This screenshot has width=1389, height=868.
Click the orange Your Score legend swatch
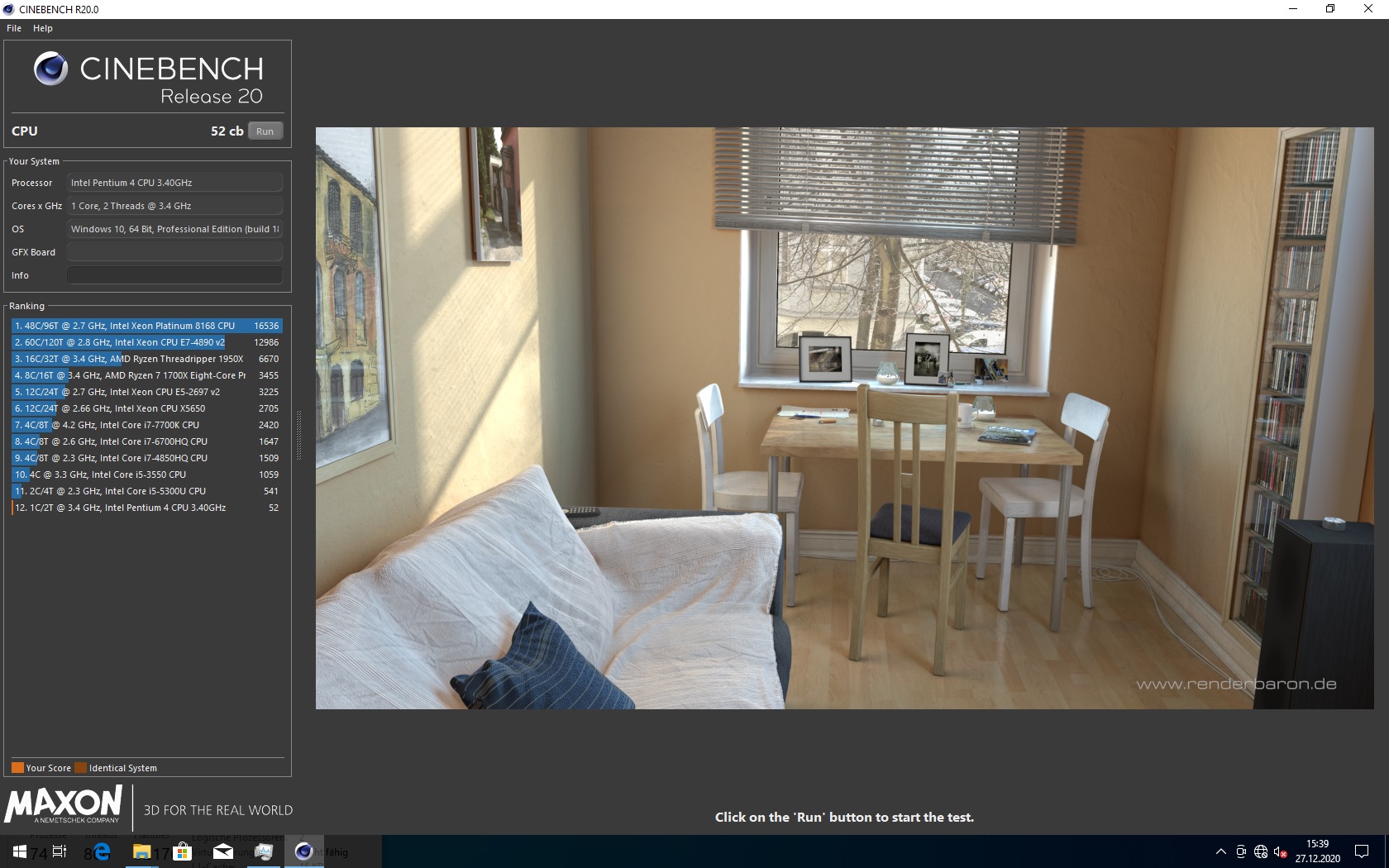click(17, 768)
